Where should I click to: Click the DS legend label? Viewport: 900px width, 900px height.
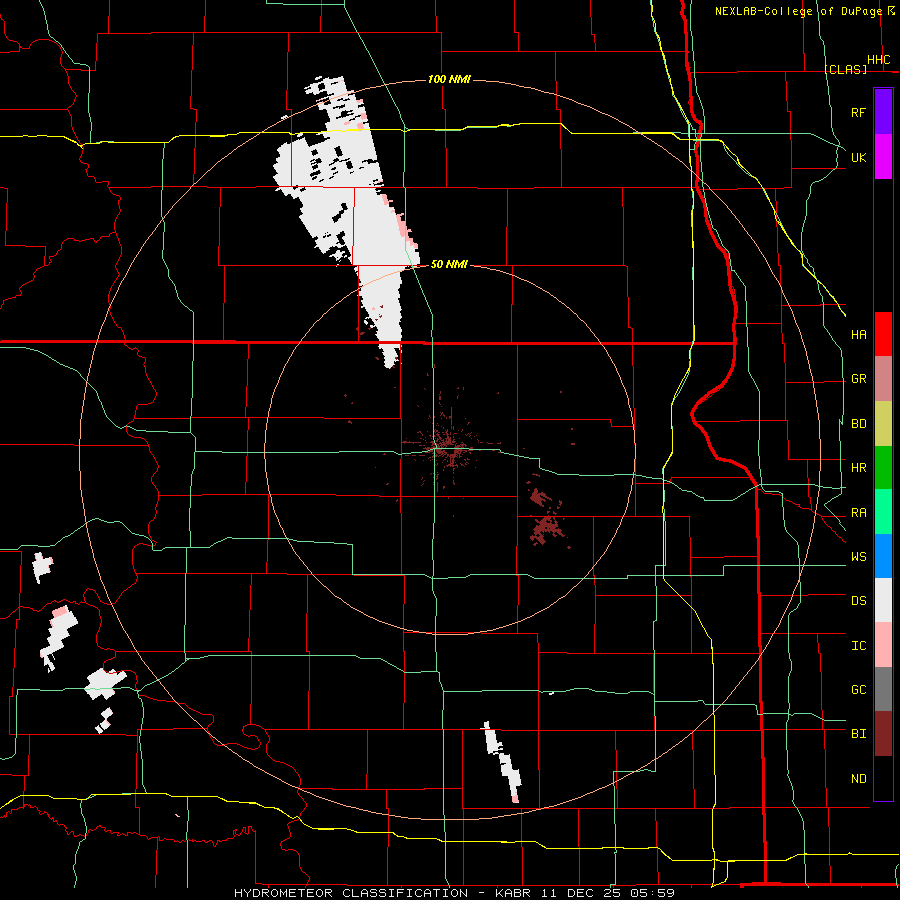point(858,601)
